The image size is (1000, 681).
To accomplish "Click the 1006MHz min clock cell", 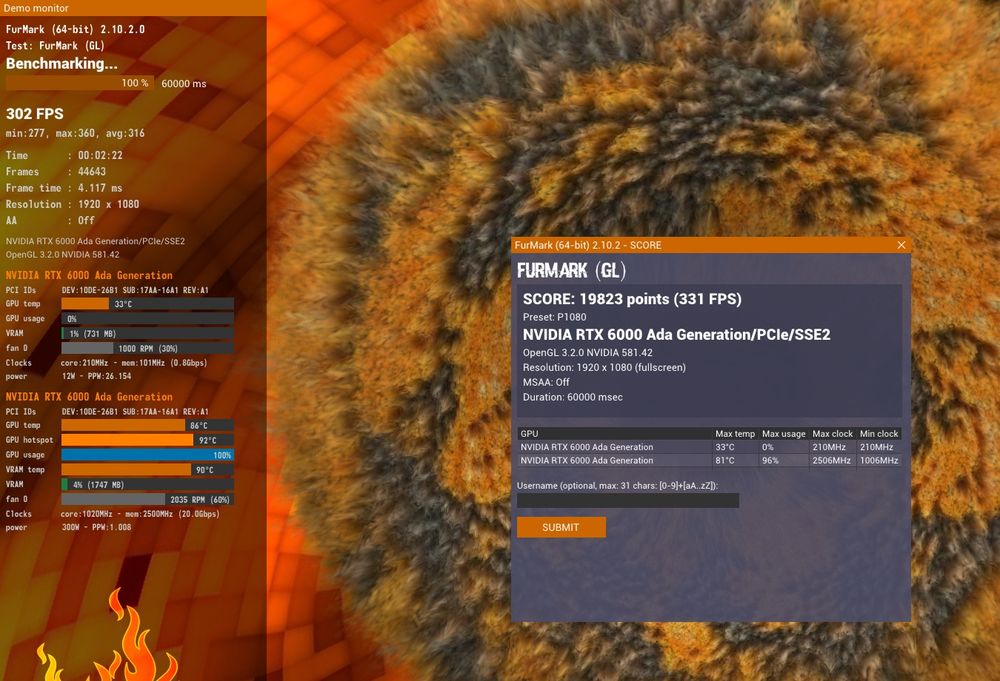I will pyautogui.click(x=879, y=460).
